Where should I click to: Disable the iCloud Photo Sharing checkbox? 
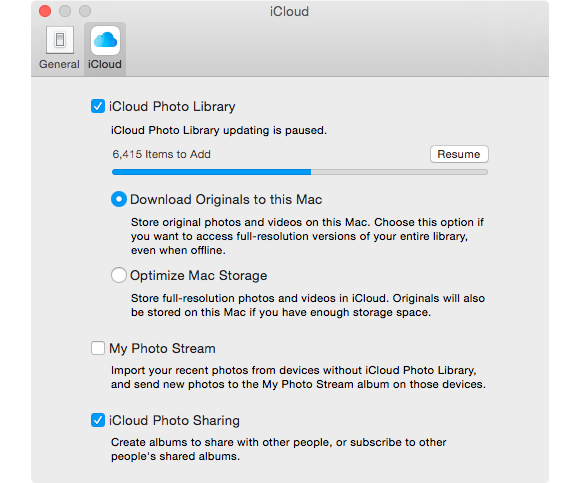click(x=98, y=420)
